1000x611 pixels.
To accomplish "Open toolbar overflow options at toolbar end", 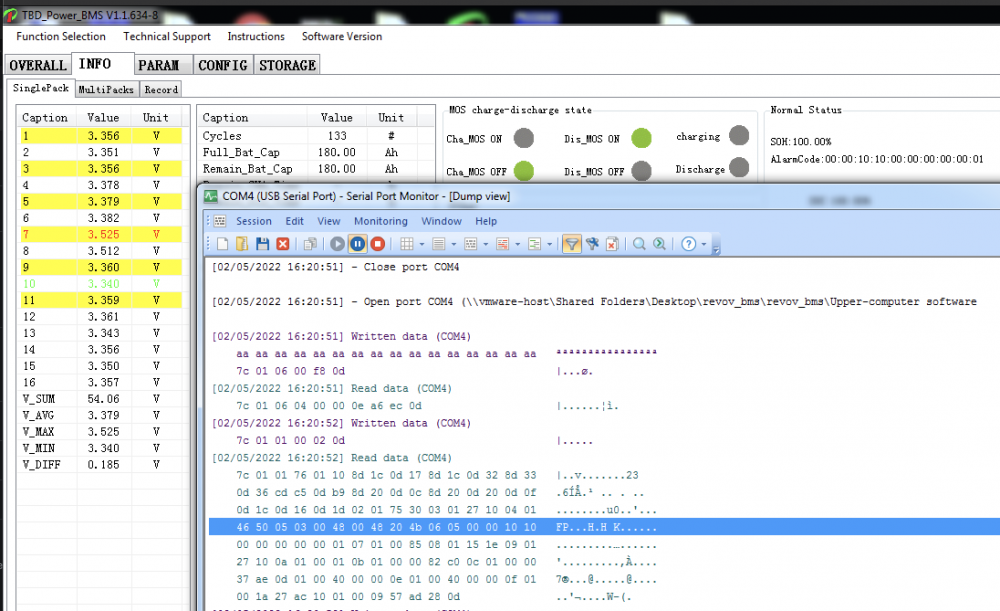I will point(716,247).
